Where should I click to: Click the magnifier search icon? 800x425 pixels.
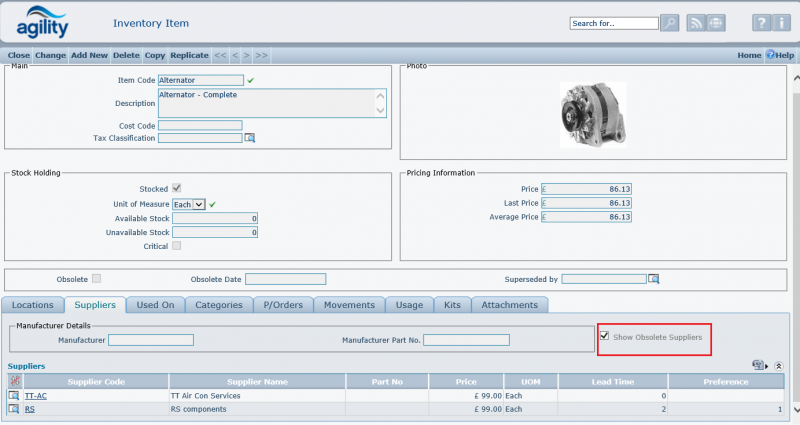[x=670, y=23]
